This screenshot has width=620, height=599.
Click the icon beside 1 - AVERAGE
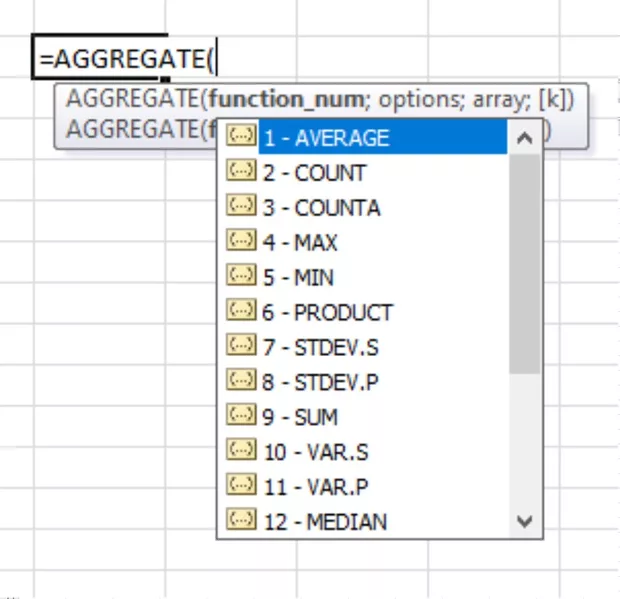241,137
